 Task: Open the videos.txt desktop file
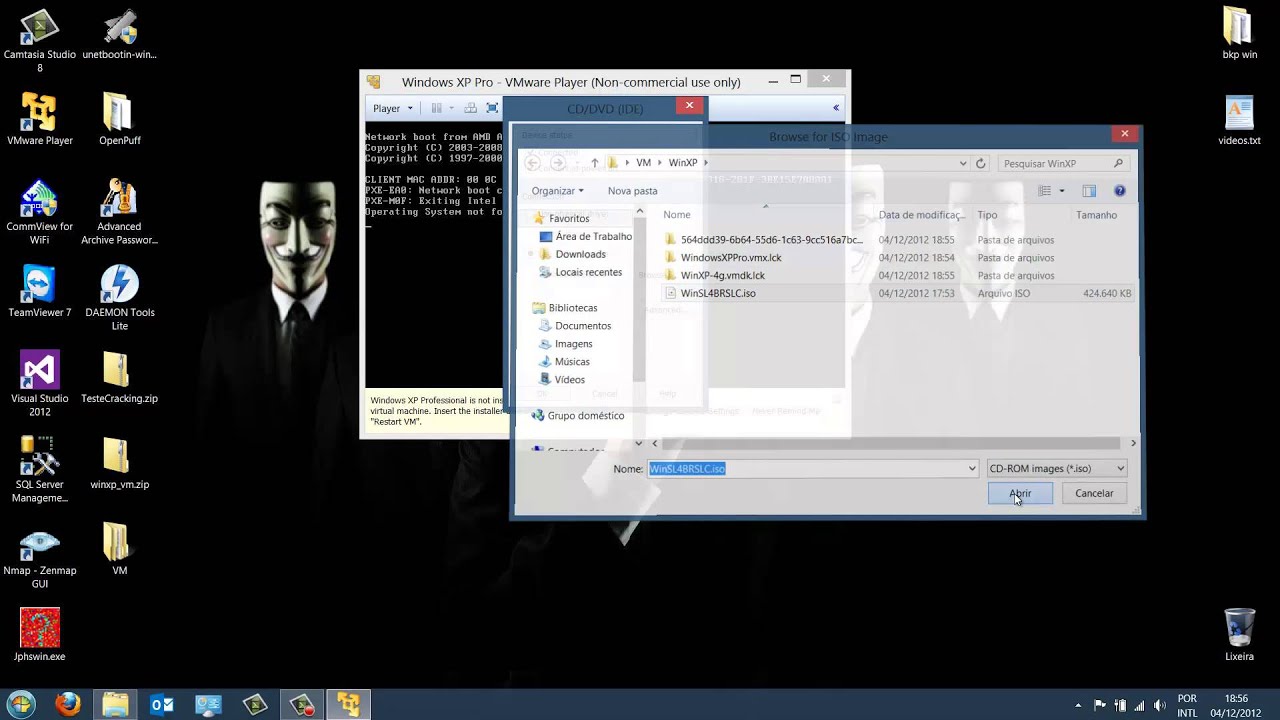pyautogui.click(x=1239, y=119)
